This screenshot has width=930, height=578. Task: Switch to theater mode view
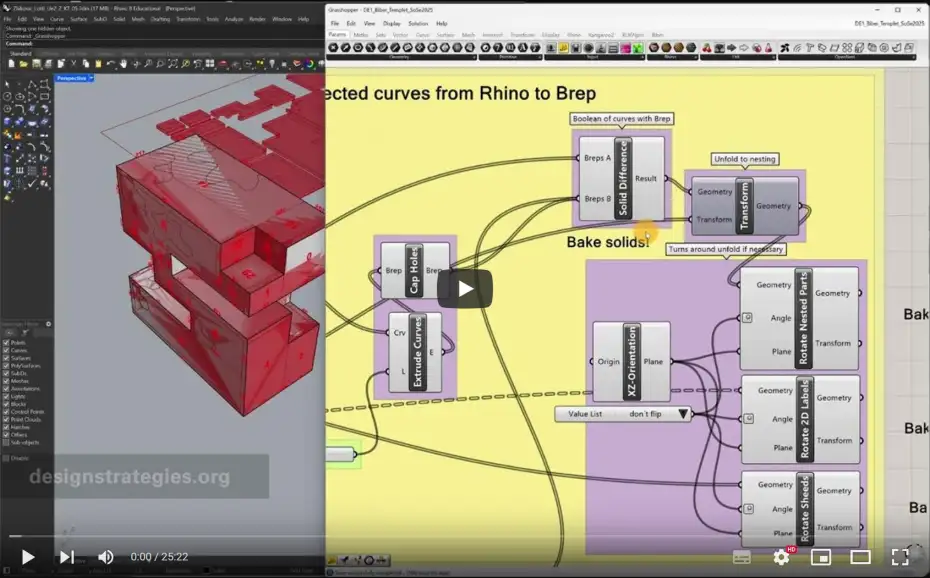point(860,557)
